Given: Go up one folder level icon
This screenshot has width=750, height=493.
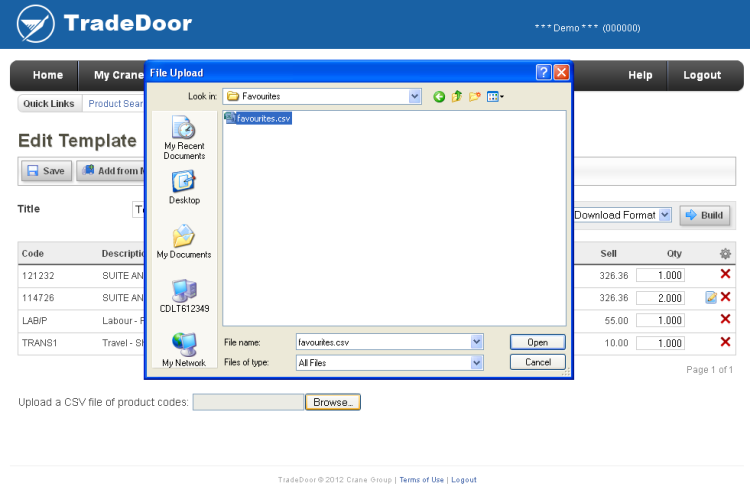Looking at the screenshot, I should tap(457, 97).
